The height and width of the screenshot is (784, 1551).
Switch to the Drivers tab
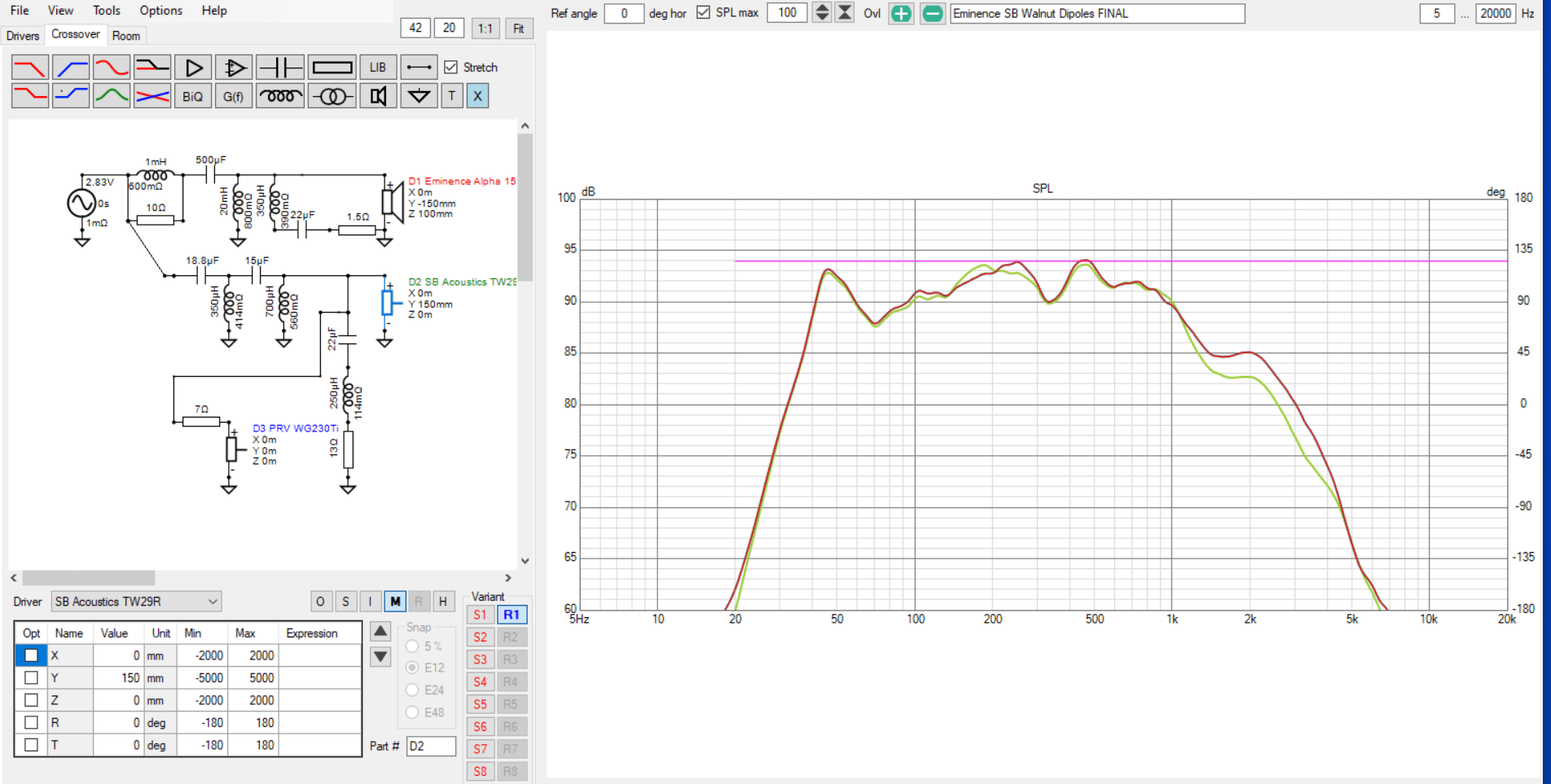23,36
